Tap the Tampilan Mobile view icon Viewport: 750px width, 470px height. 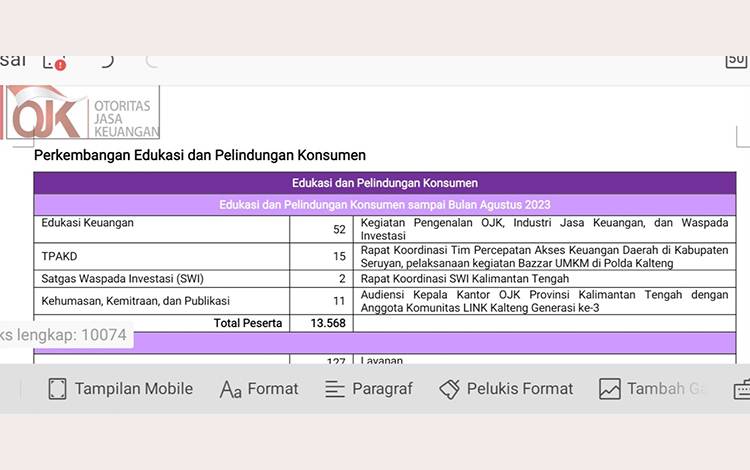pyautogui.click(x=57, y=389)
